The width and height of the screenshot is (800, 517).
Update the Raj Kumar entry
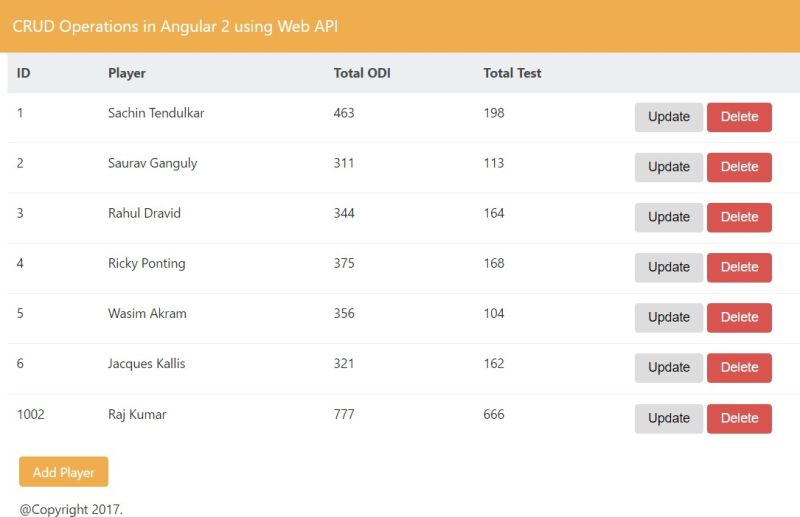coord(668,418)
